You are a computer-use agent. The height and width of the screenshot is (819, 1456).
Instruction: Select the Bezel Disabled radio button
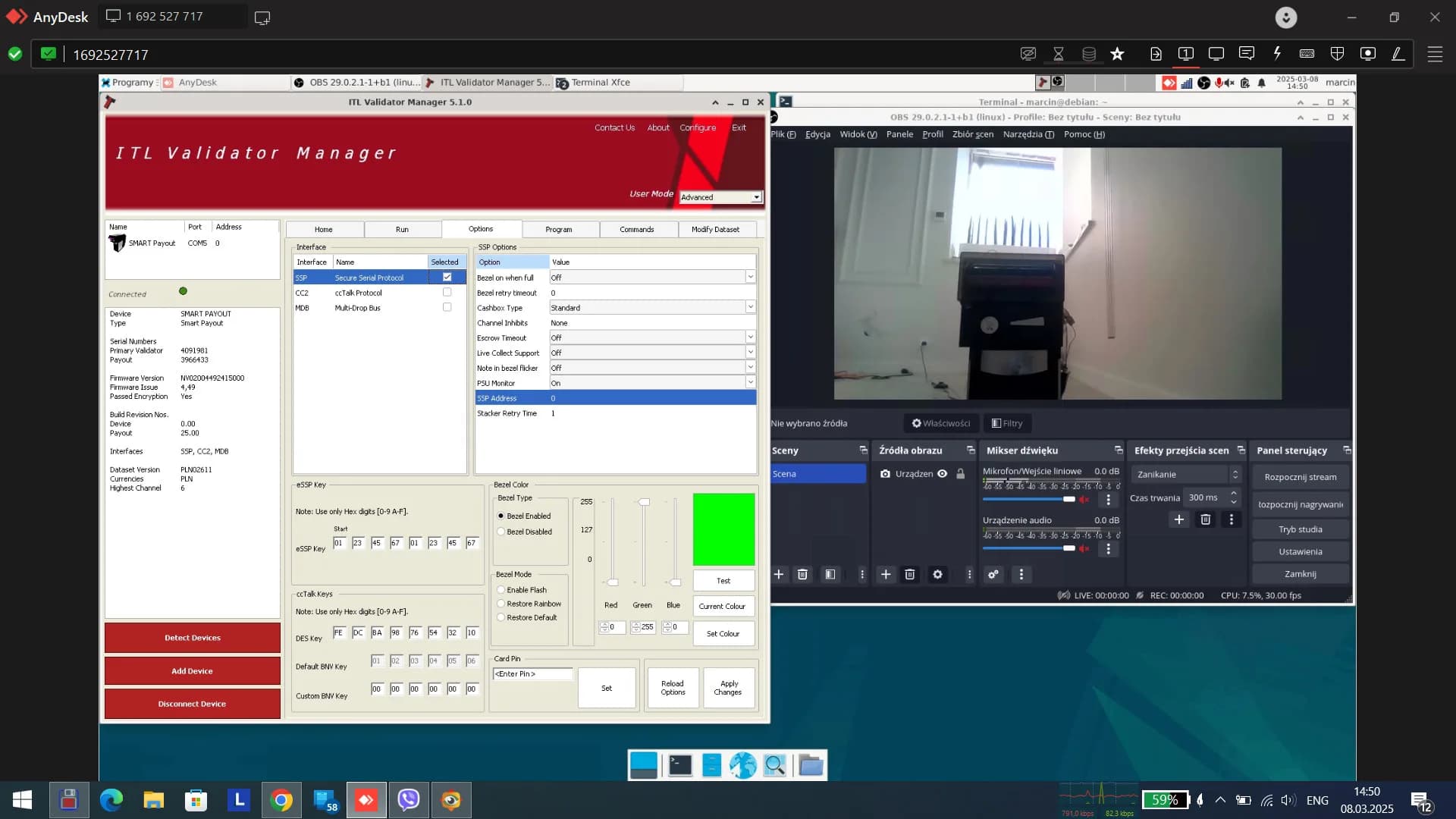(501, 532)
